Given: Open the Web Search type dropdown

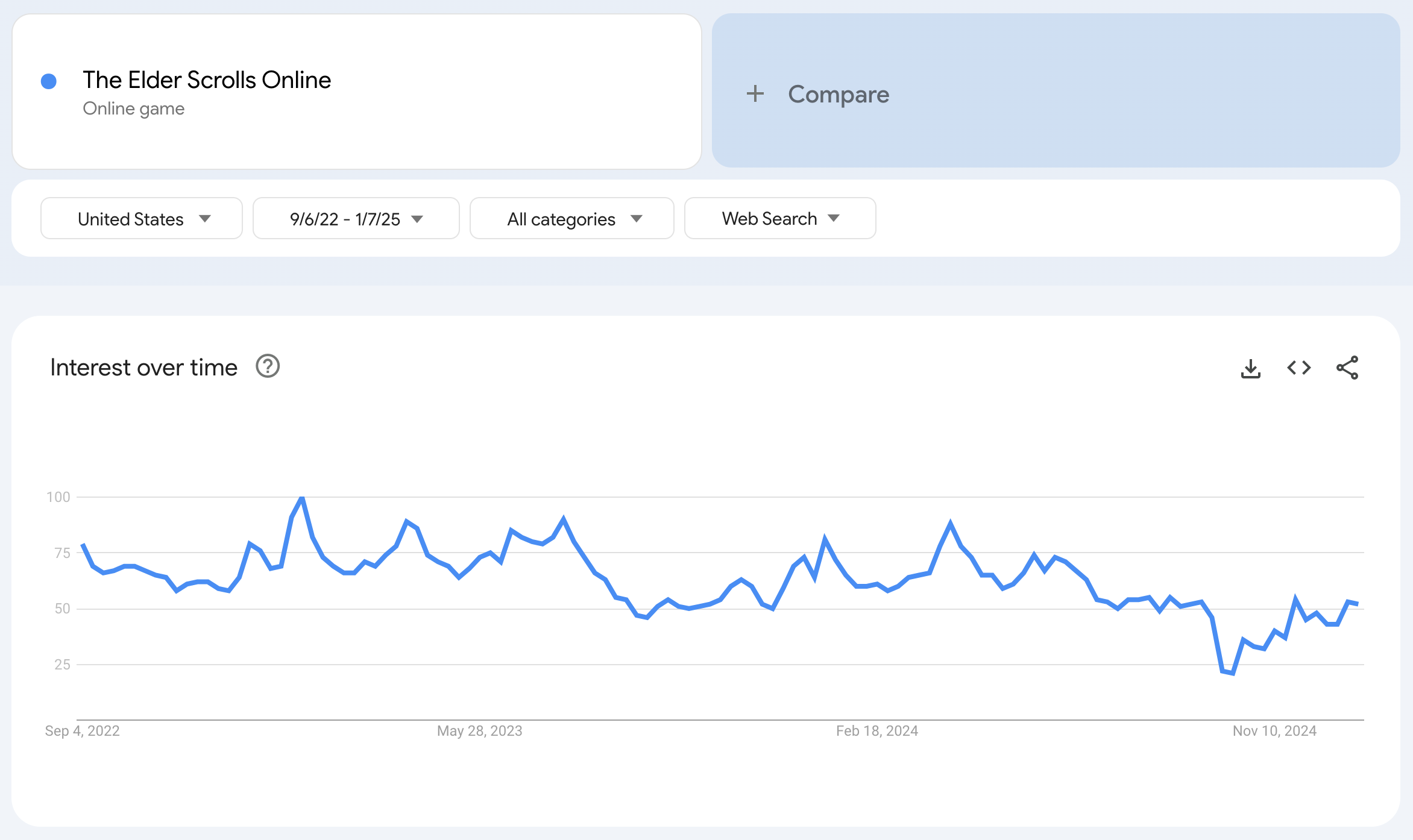Looking at the screenshot, I should coord(780,219).
